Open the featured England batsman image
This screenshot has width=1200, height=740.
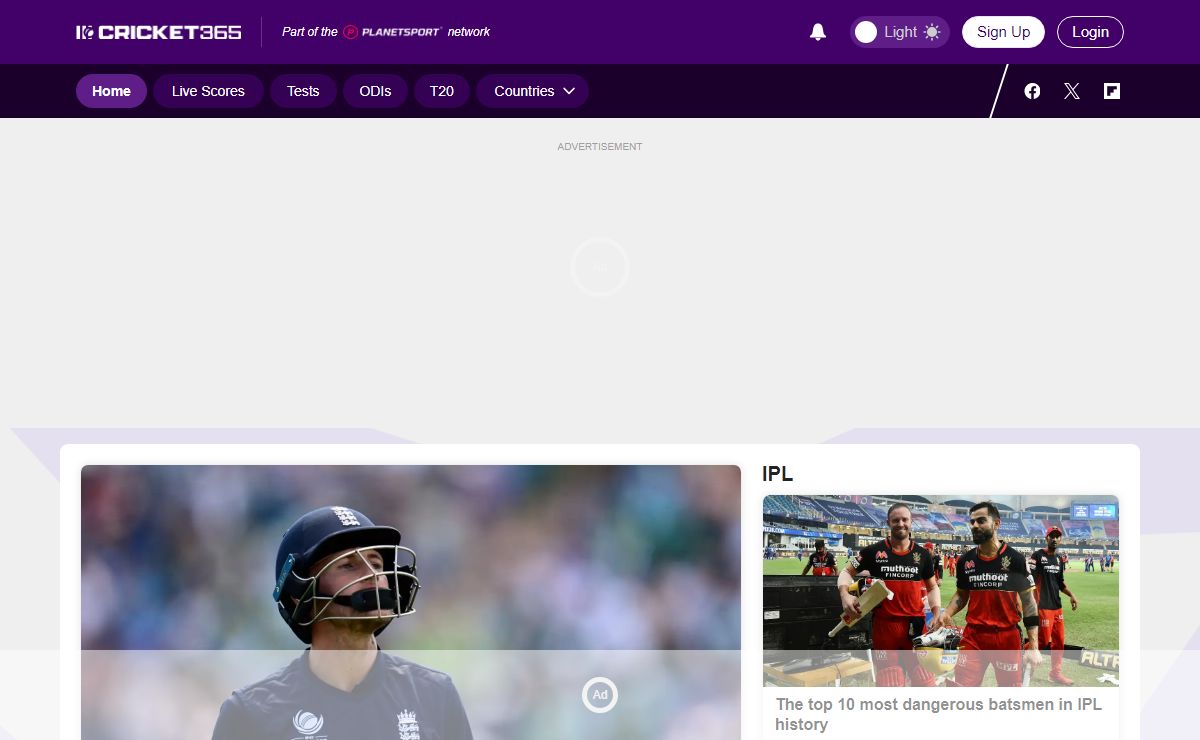411,602
